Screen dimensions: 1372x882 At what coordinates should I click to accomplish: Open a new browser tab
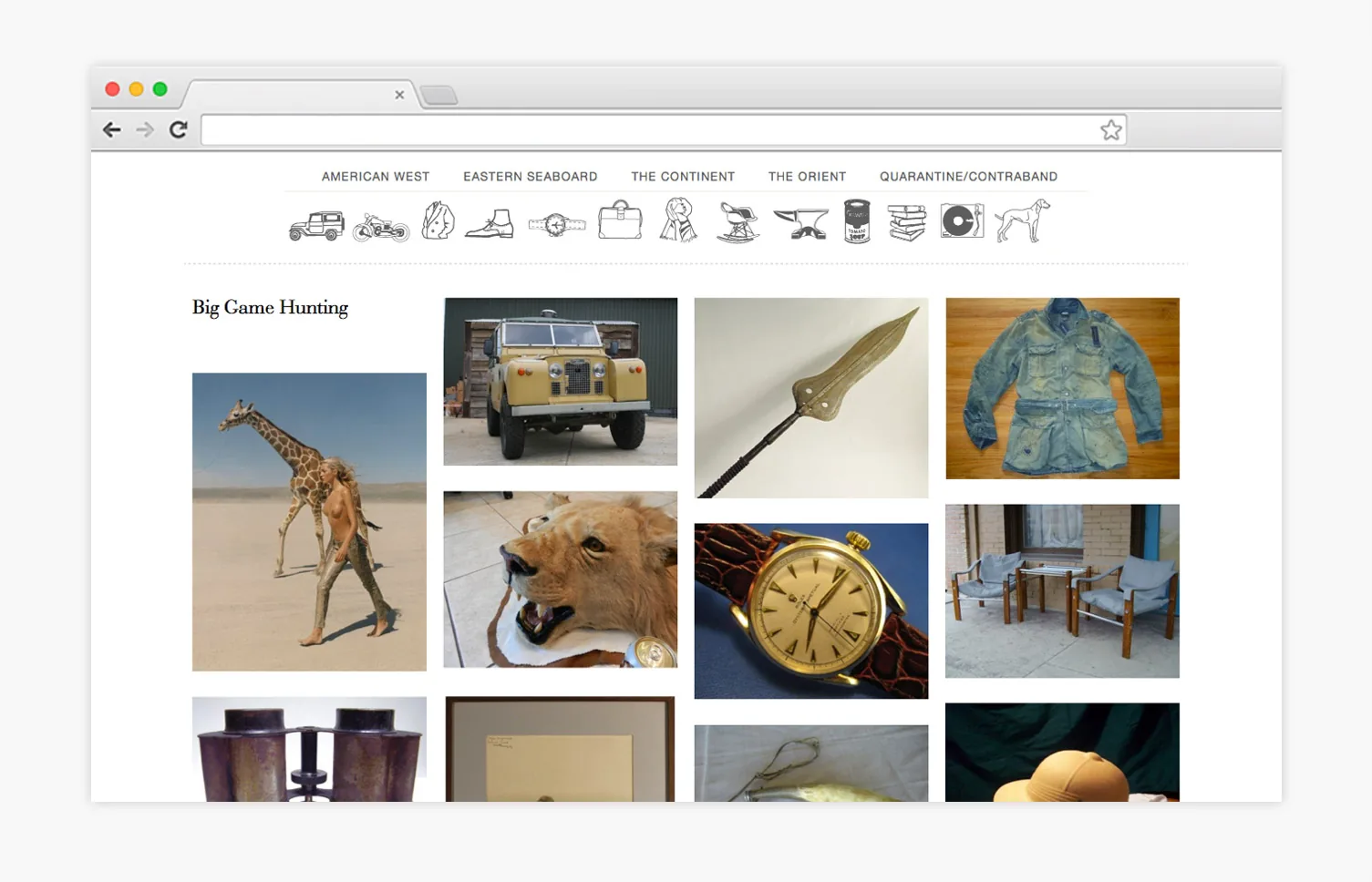tap(439, 95)
